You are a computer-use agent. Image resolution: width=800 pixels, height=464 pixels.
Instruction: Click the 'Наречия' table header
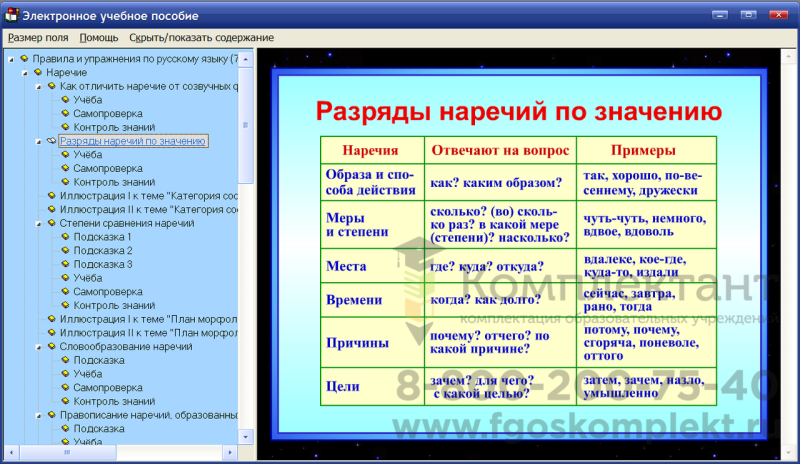pyautogui.click(x=370, y=150)
